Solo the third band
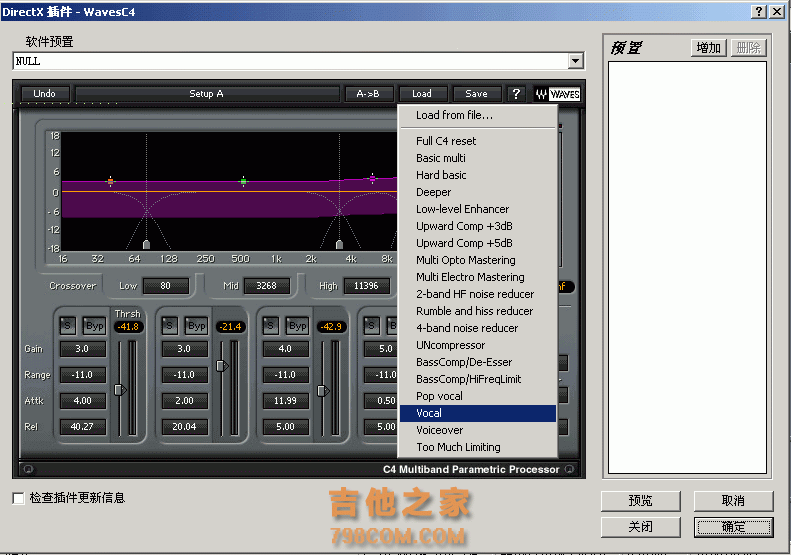Viewport: 791px width, 555px height. click(x=270, y=325)
